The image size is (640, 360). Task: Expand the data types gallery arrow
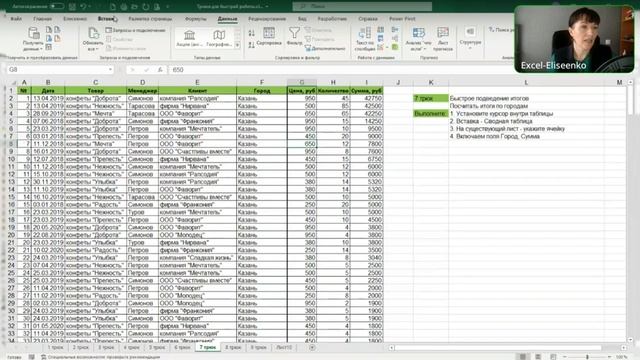[237, 45]
